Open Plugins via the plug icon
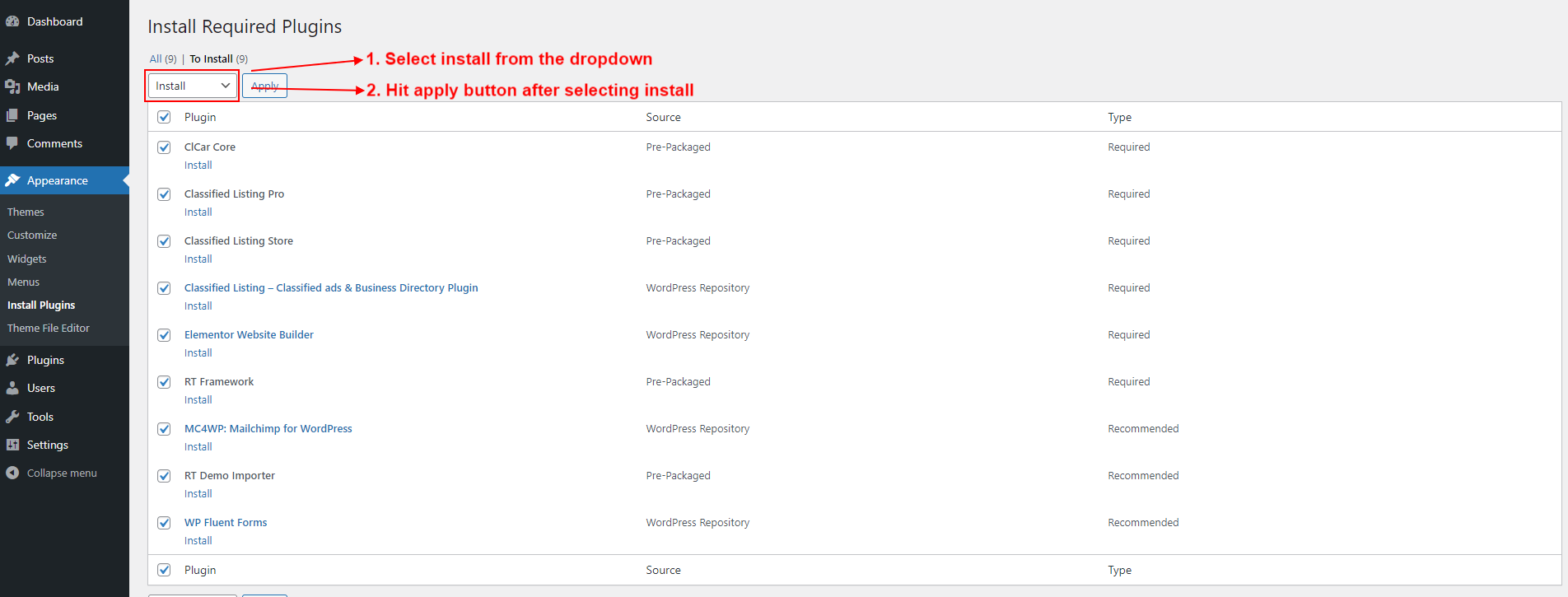This screenshot has height=597, width=1568. 12,360
